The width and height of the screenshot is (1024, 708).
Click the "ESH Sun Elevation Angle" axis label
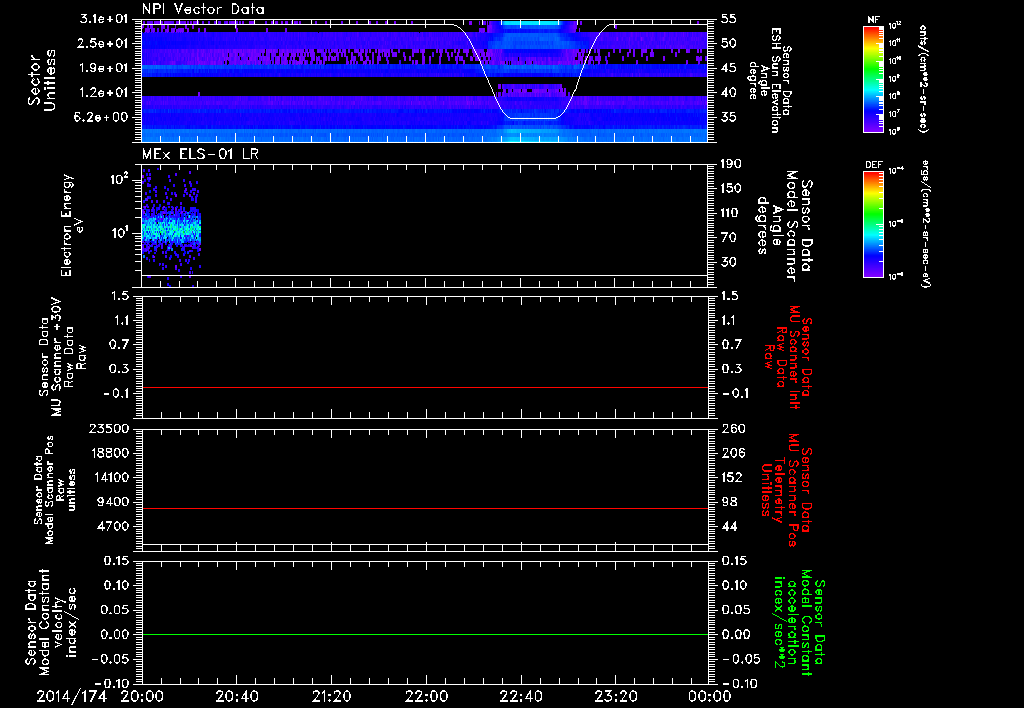click(769, 80)
